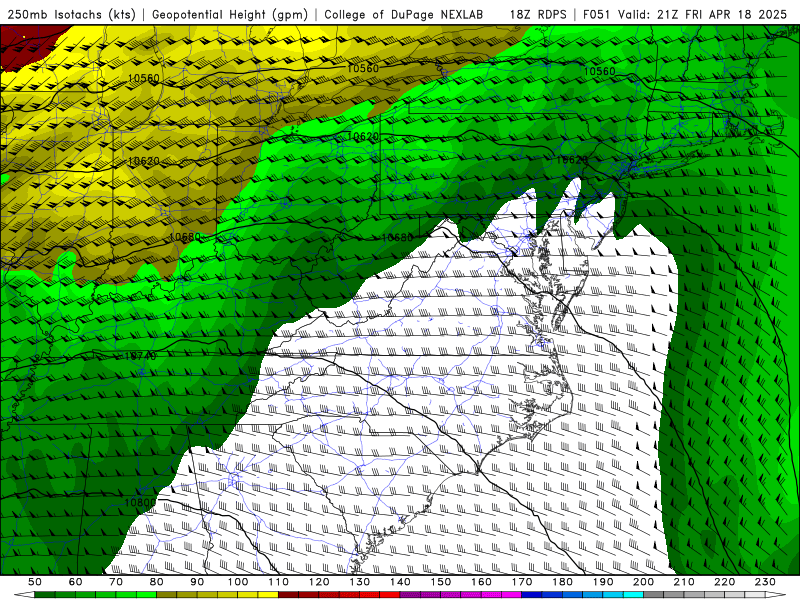Viewport: 800px width, 600px height.
Task: Click the 60 value on the color scale
Action: pos(75,582)
